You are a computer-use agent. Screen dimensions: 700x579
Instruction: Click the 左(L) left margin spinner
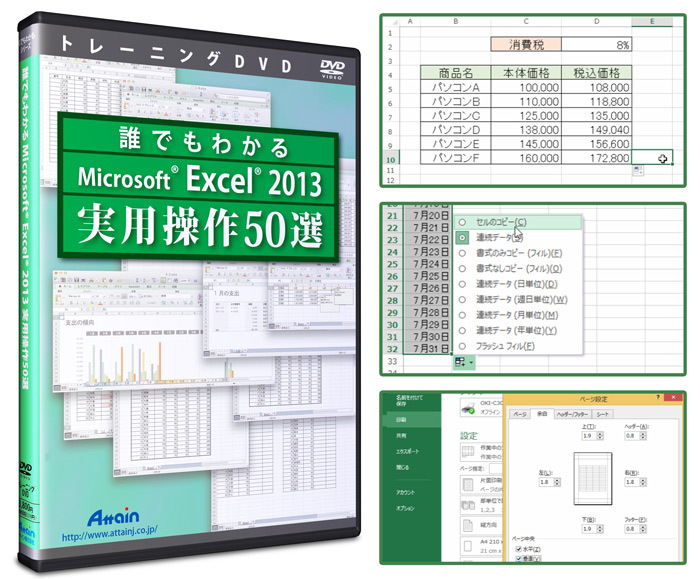[x=557, y=482]
